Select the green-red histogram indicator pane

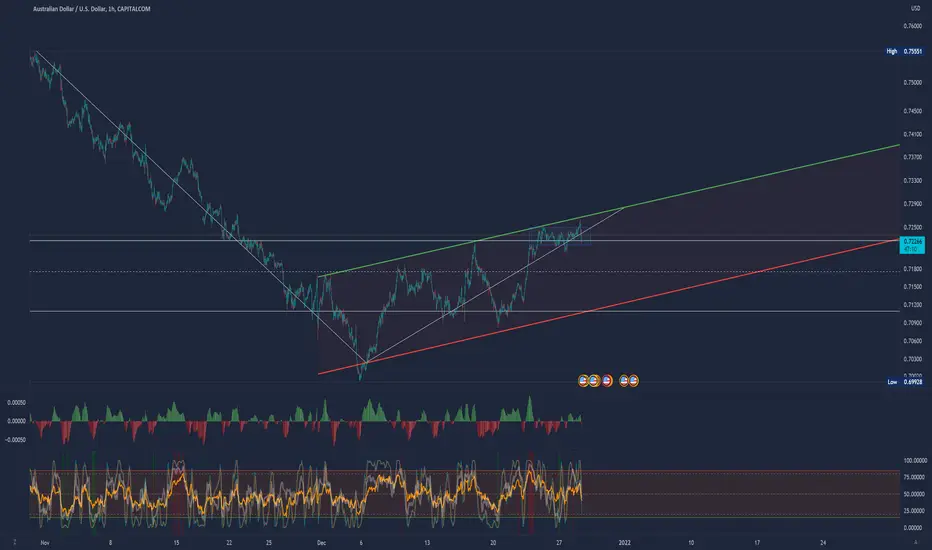pyautogui.click(x=306, y=420)
